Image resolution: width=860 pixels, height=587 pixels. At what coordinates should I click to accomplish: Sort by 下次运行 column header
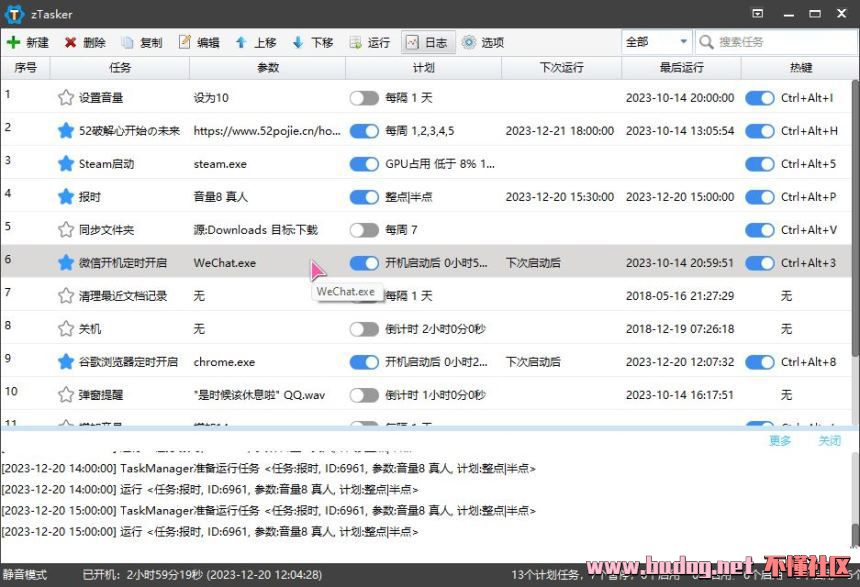561,67
